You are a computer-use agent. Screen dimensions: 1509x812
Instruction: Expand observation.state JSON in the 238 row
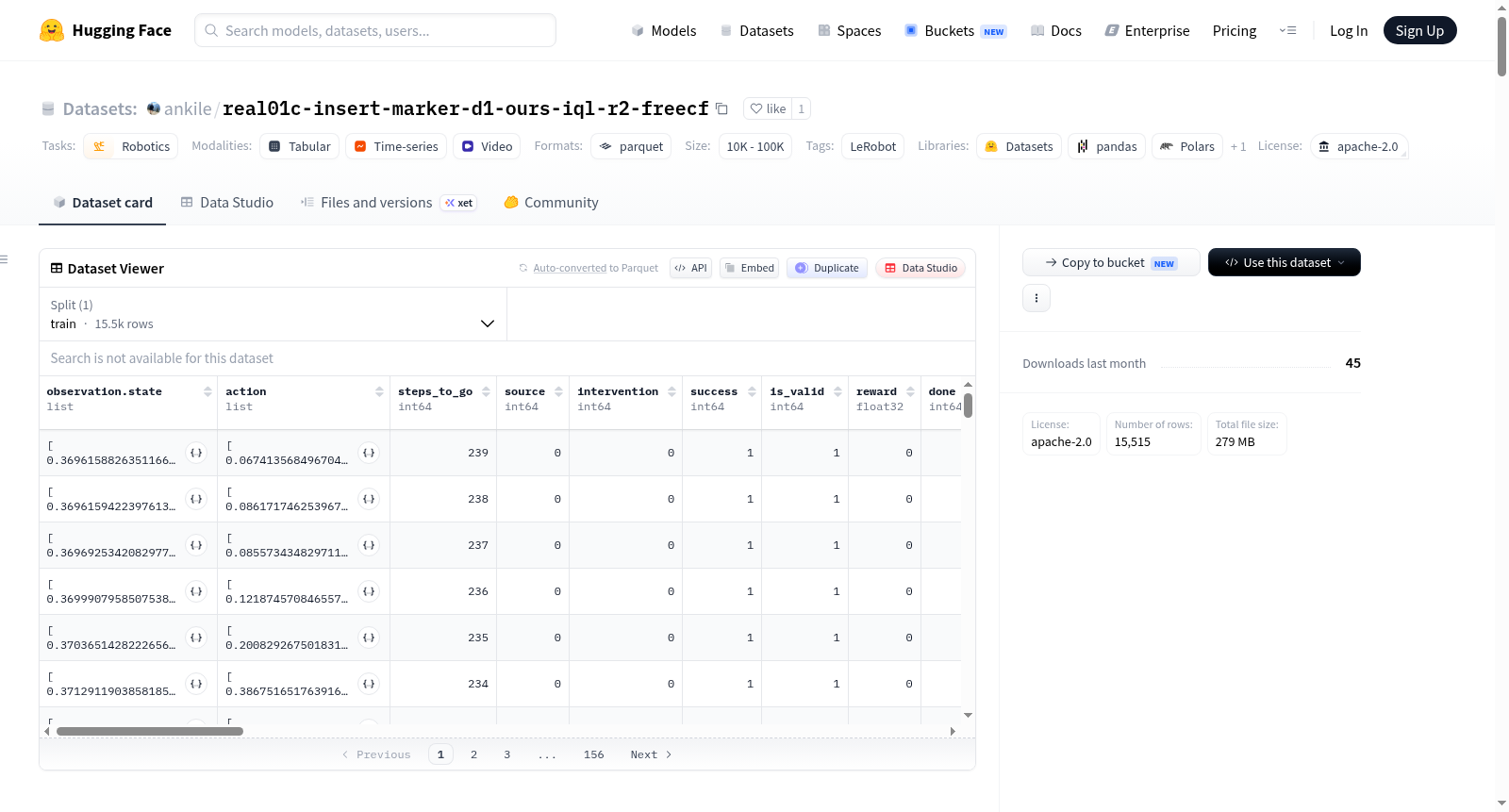(196, 499)
